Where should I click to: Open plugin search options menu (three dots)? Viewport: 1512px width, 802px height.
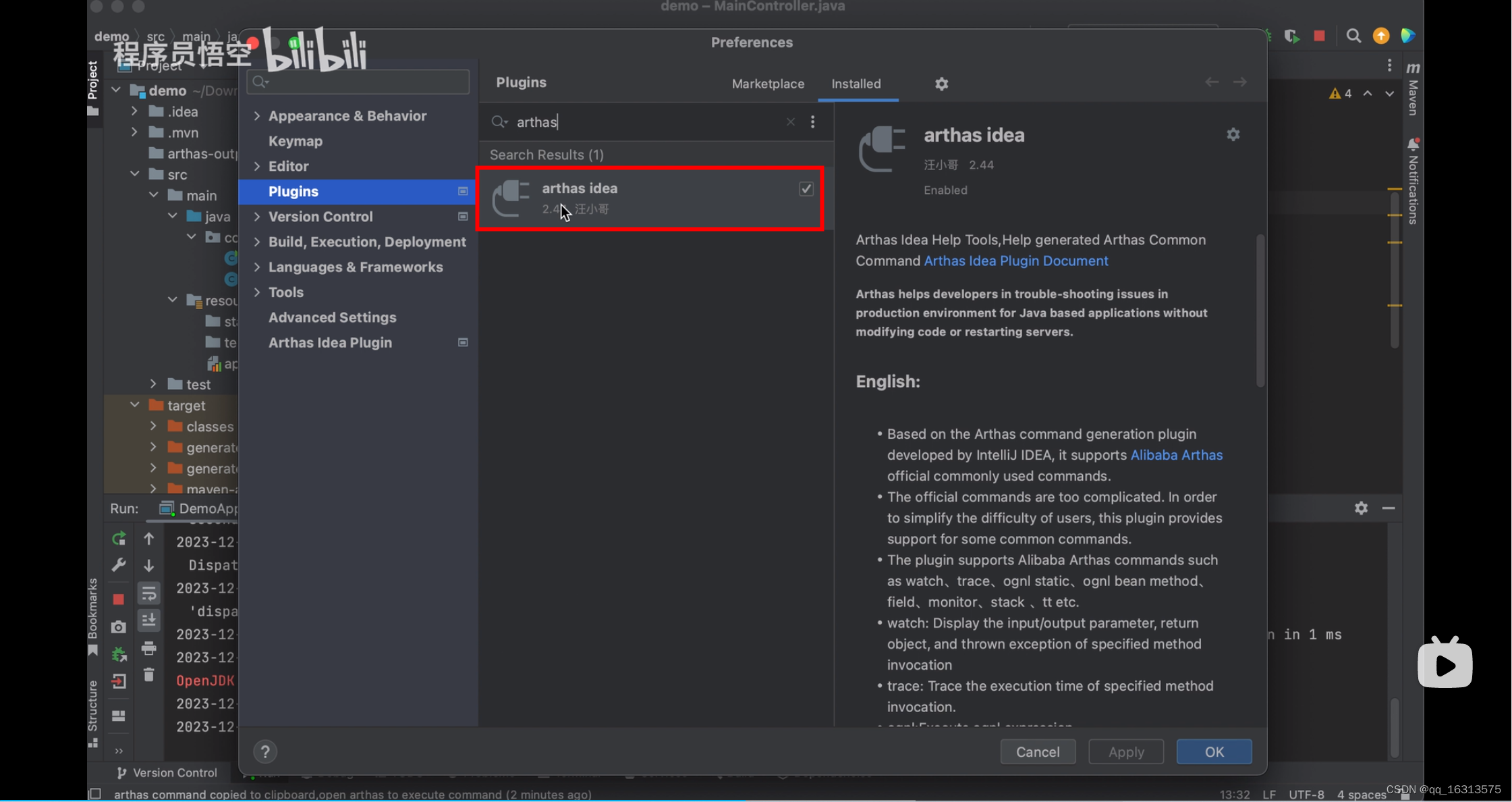click(812, 122)
